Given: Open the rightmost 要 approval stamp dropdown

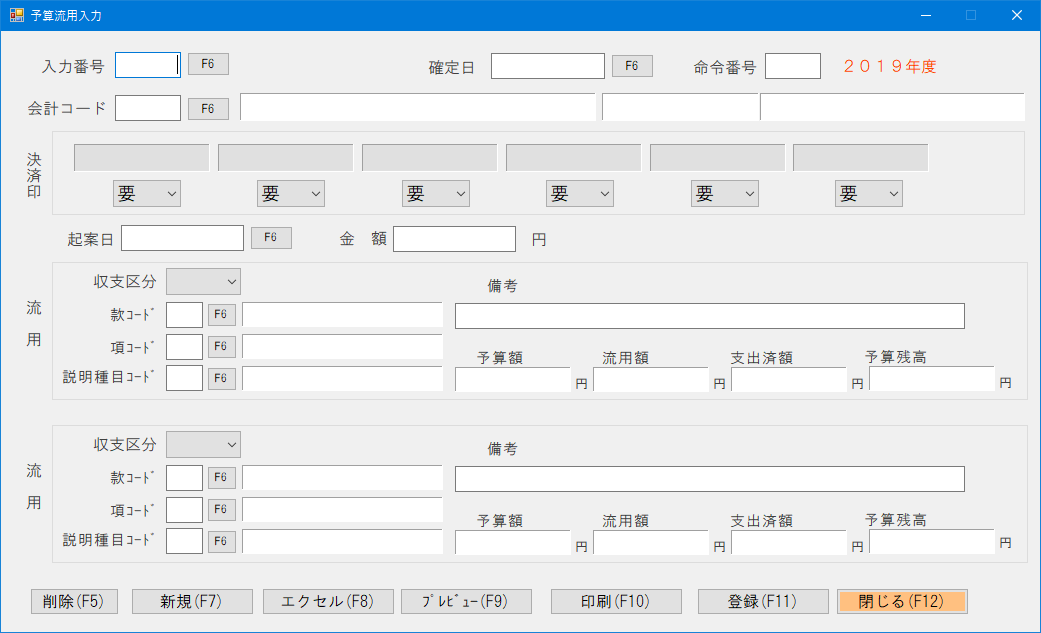Looking at the screenshot, I should [x=868, y=193].
